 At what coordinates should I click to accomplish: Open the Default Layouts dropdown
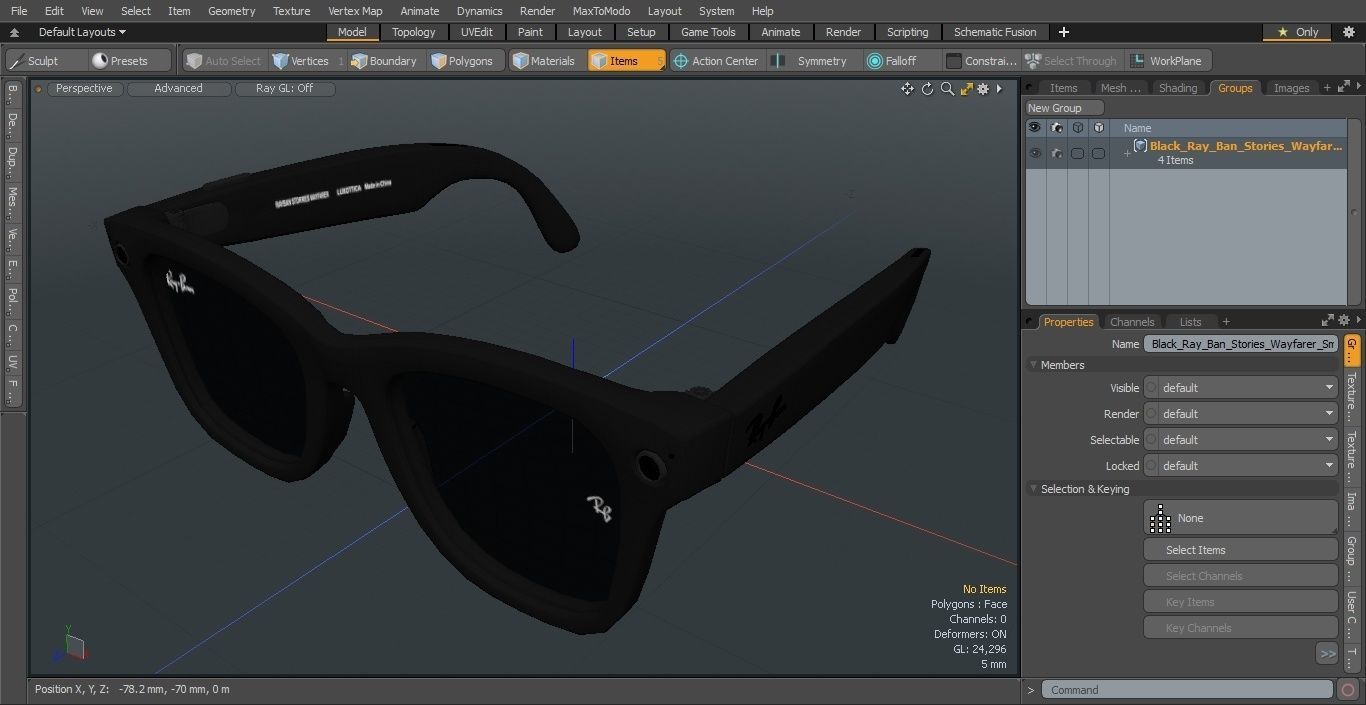[x=82, y=32]
